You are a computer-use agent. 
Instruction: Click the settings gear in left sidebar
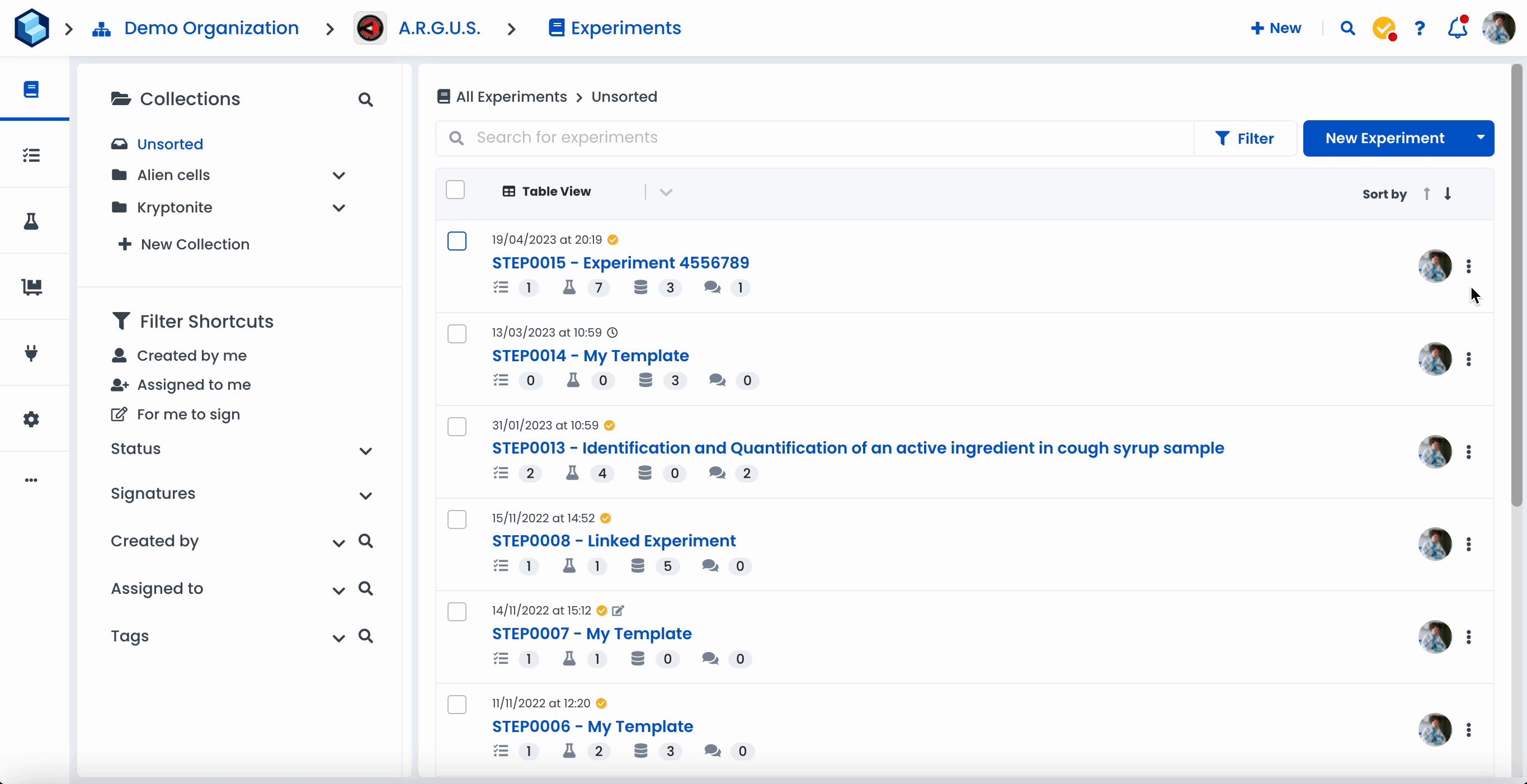(x=31, y=419)
